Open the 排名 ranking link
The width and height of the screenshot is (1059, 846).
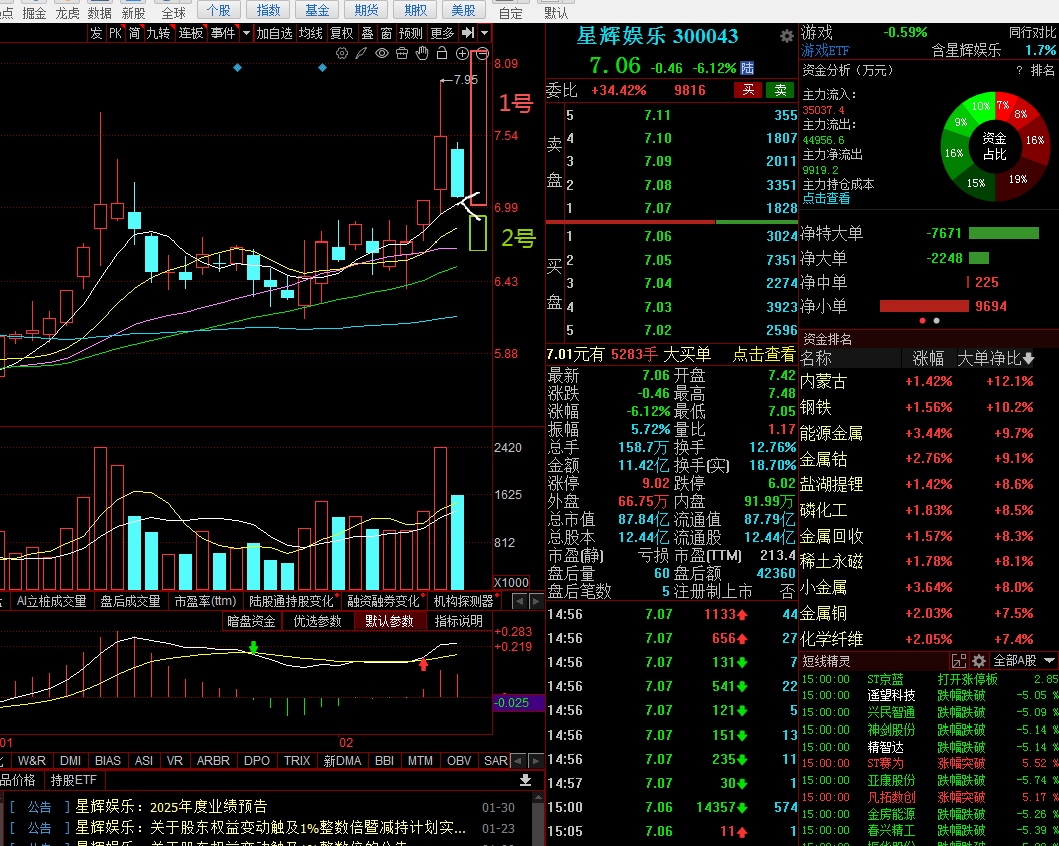pyautogui.click(x=1043, y=70)
